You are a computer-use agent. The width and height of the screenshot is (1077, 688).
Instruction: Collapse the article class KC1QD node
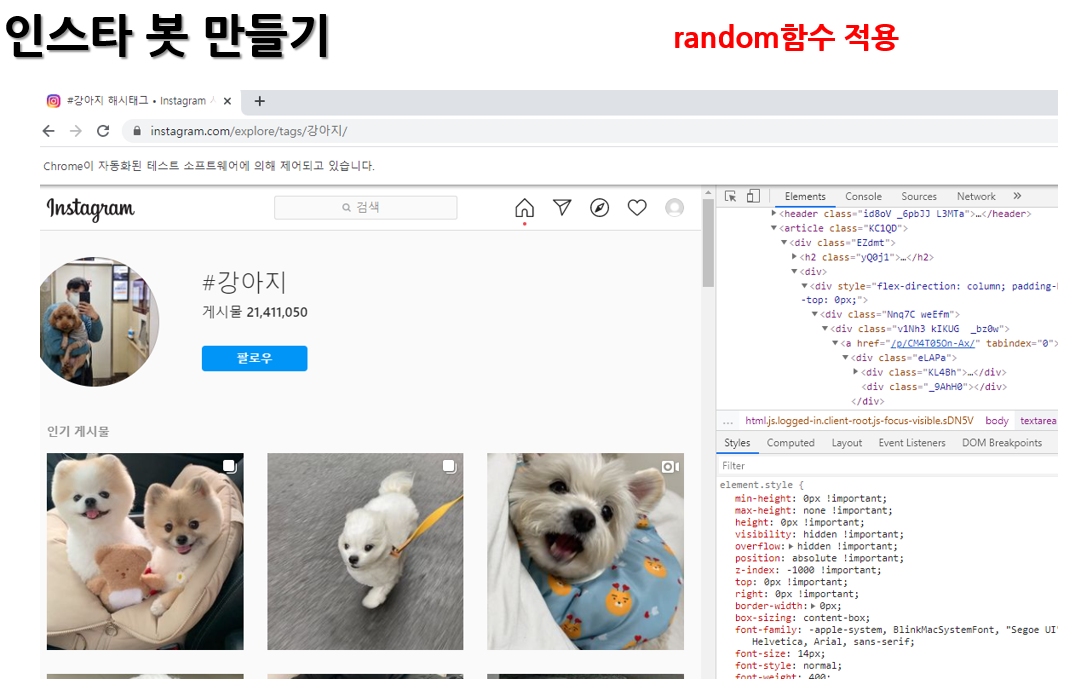tap(773, 228)
